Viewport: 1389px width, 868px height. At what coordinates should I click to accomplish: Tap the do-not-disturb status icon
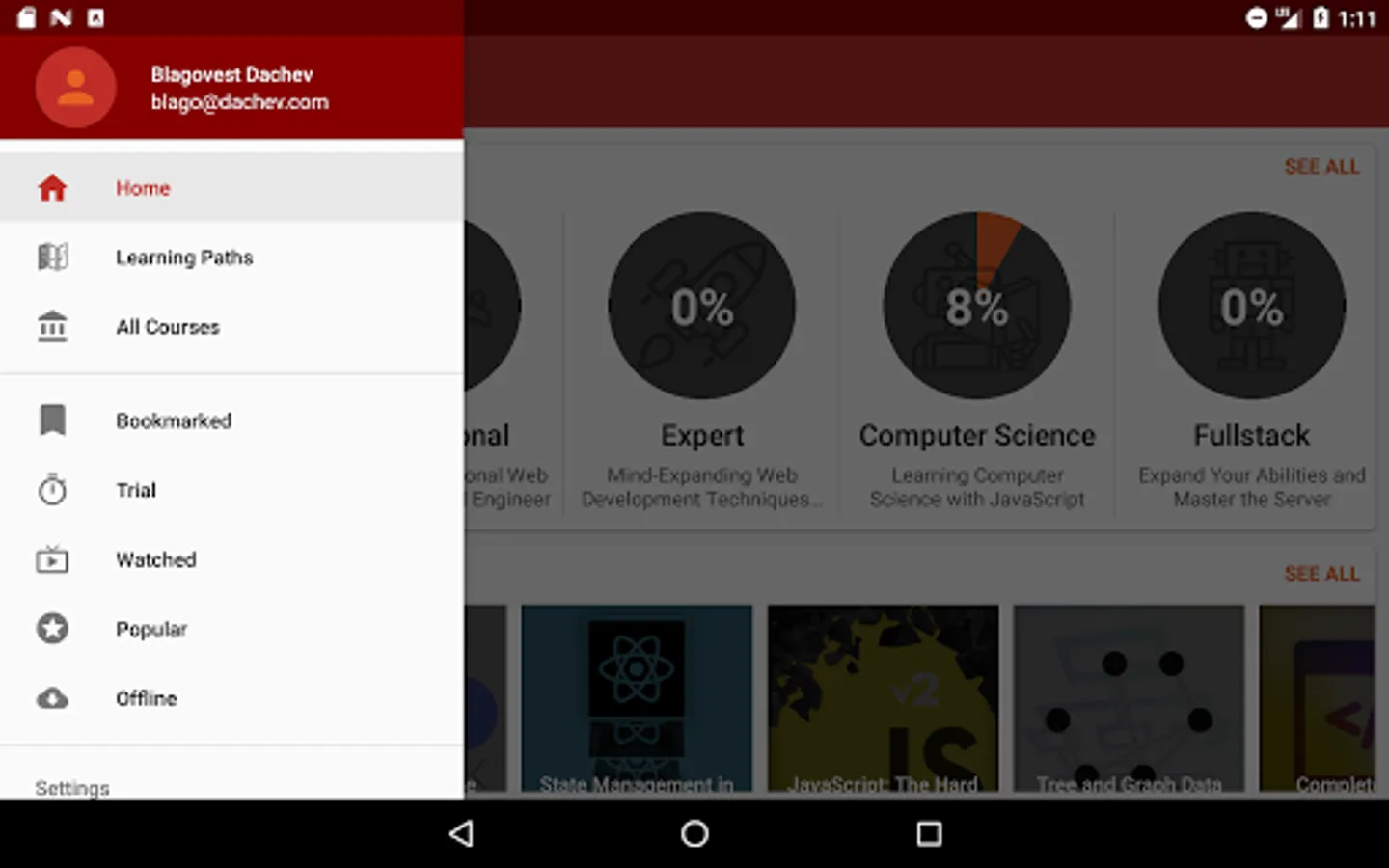click(1256, 17)
